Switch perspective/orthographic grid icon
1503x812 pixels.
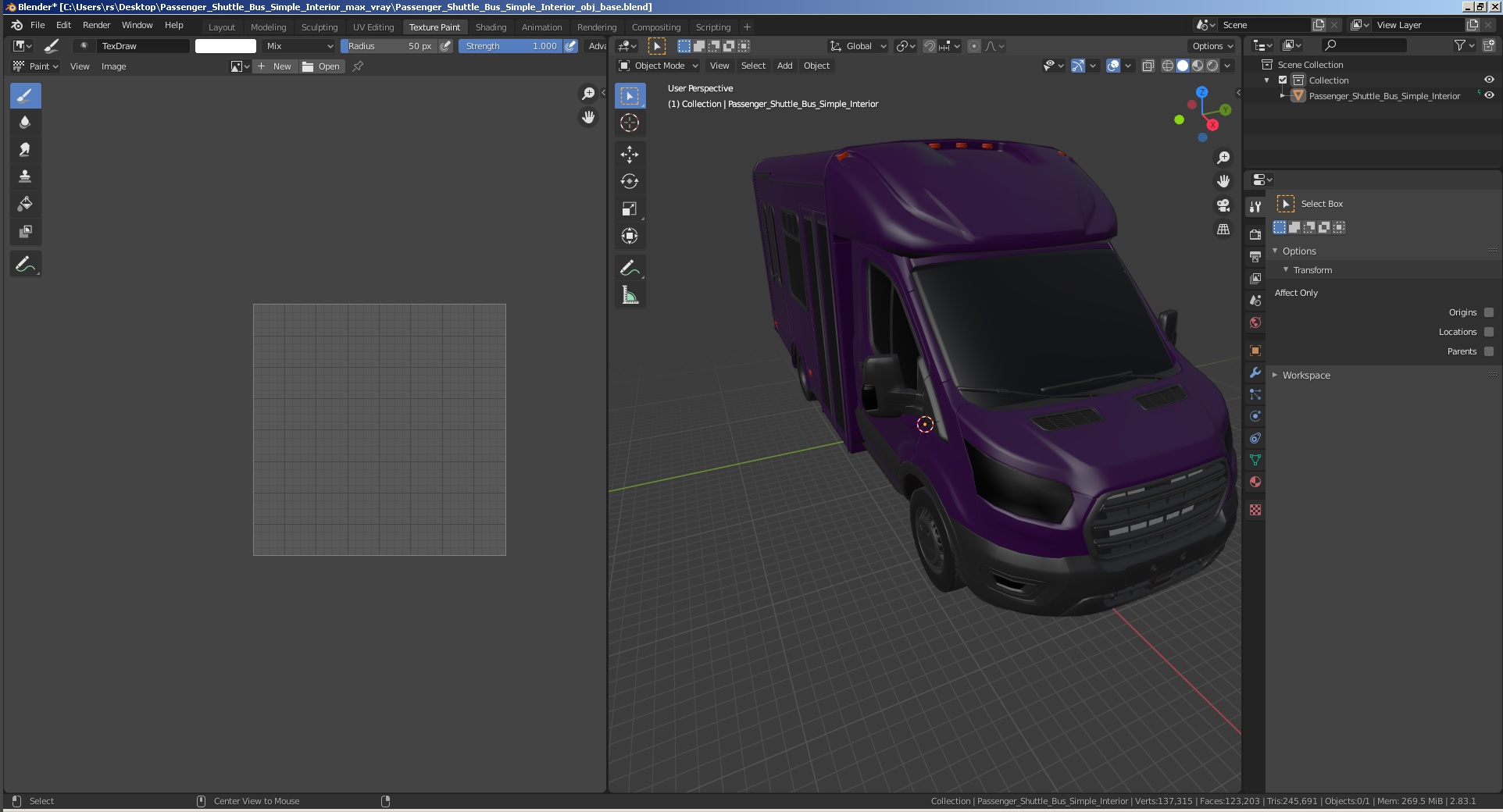(x=1223, y=230)
